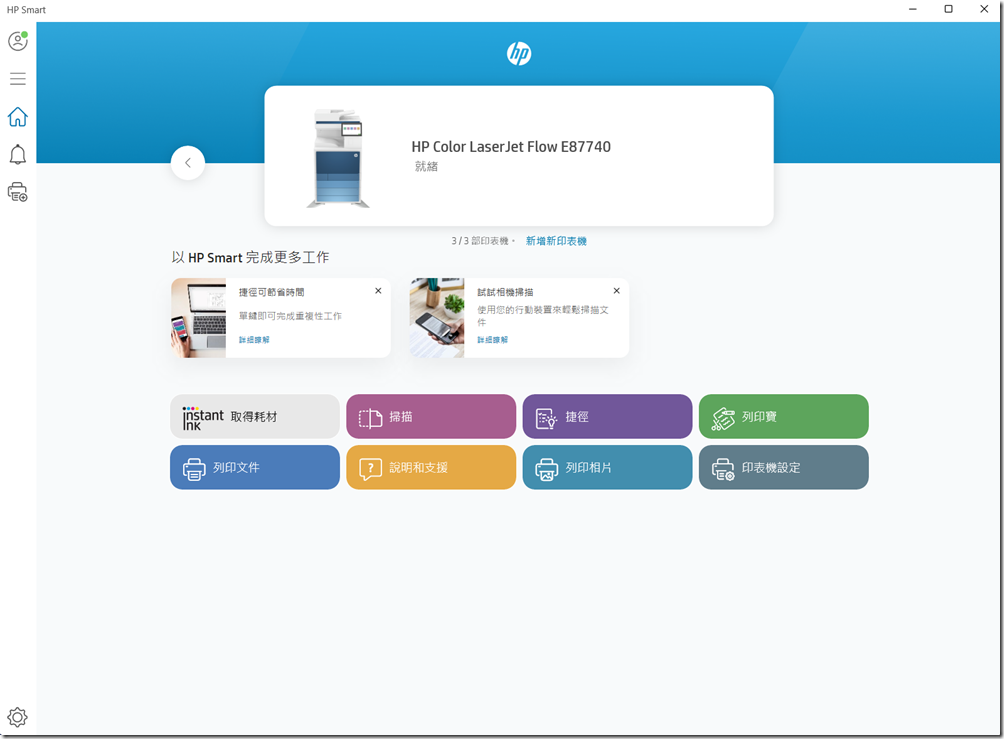The image size is (1004, 739).
Task: Open the 說明和支援 tile
Action: (x=431, y=467)
